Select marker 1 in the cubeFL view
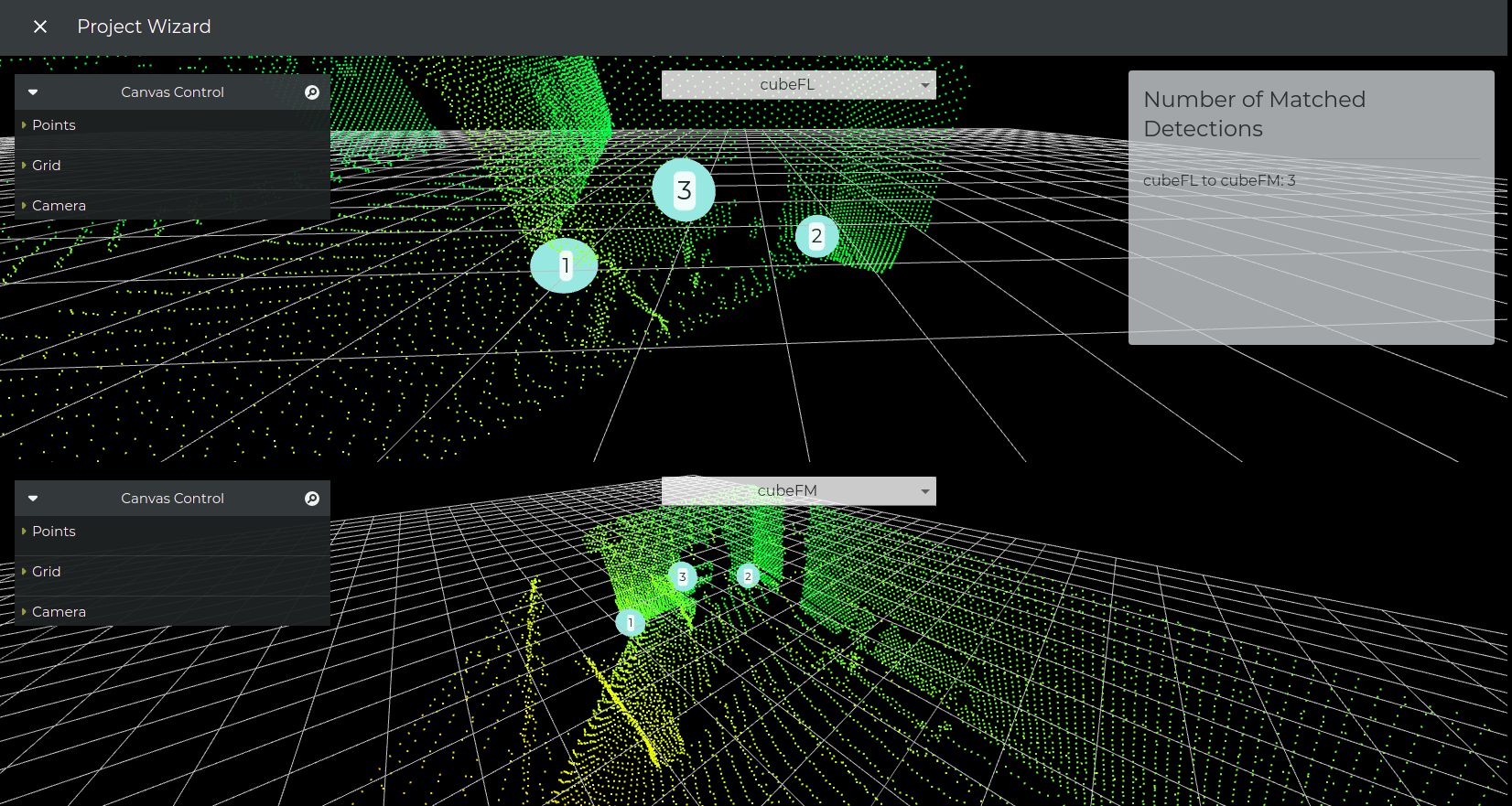The image size is (1512, 806). click(565, 265)
